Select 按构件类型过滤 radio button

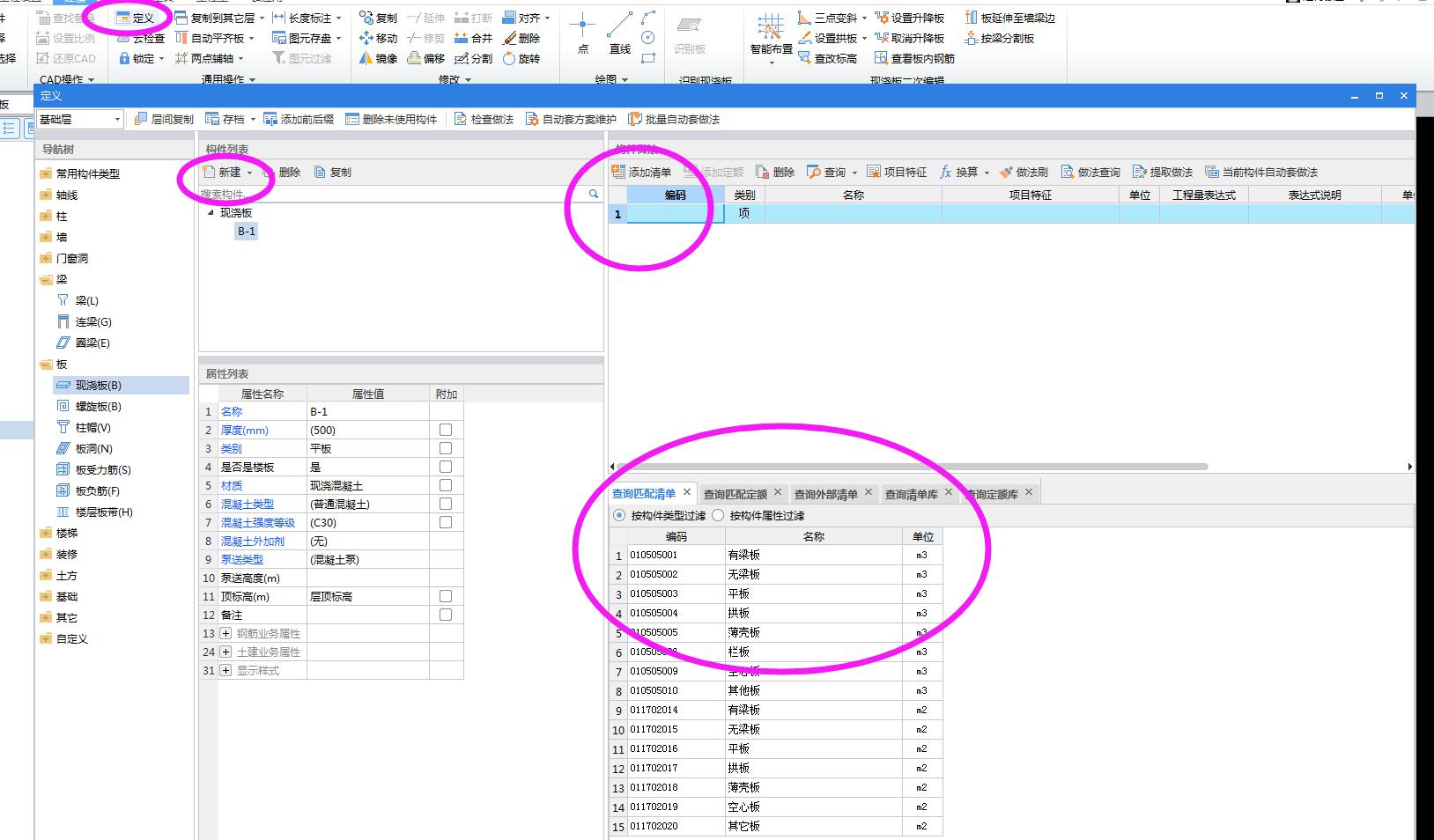pos(619,515)
